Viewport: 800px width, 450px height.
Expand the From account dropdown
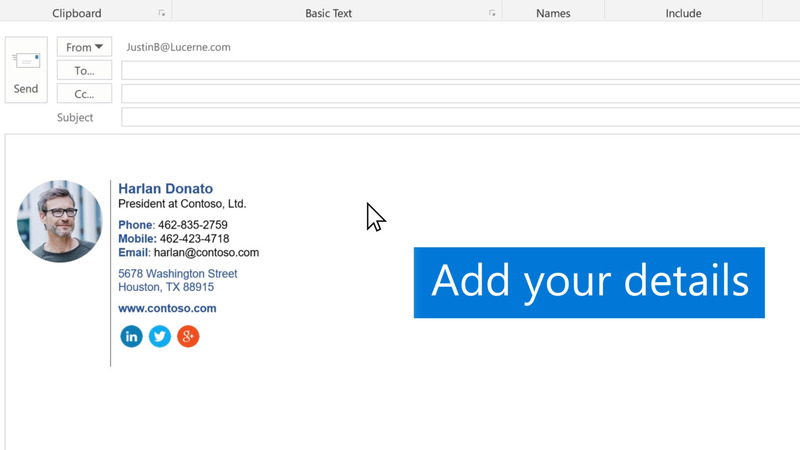click(84, 47)
